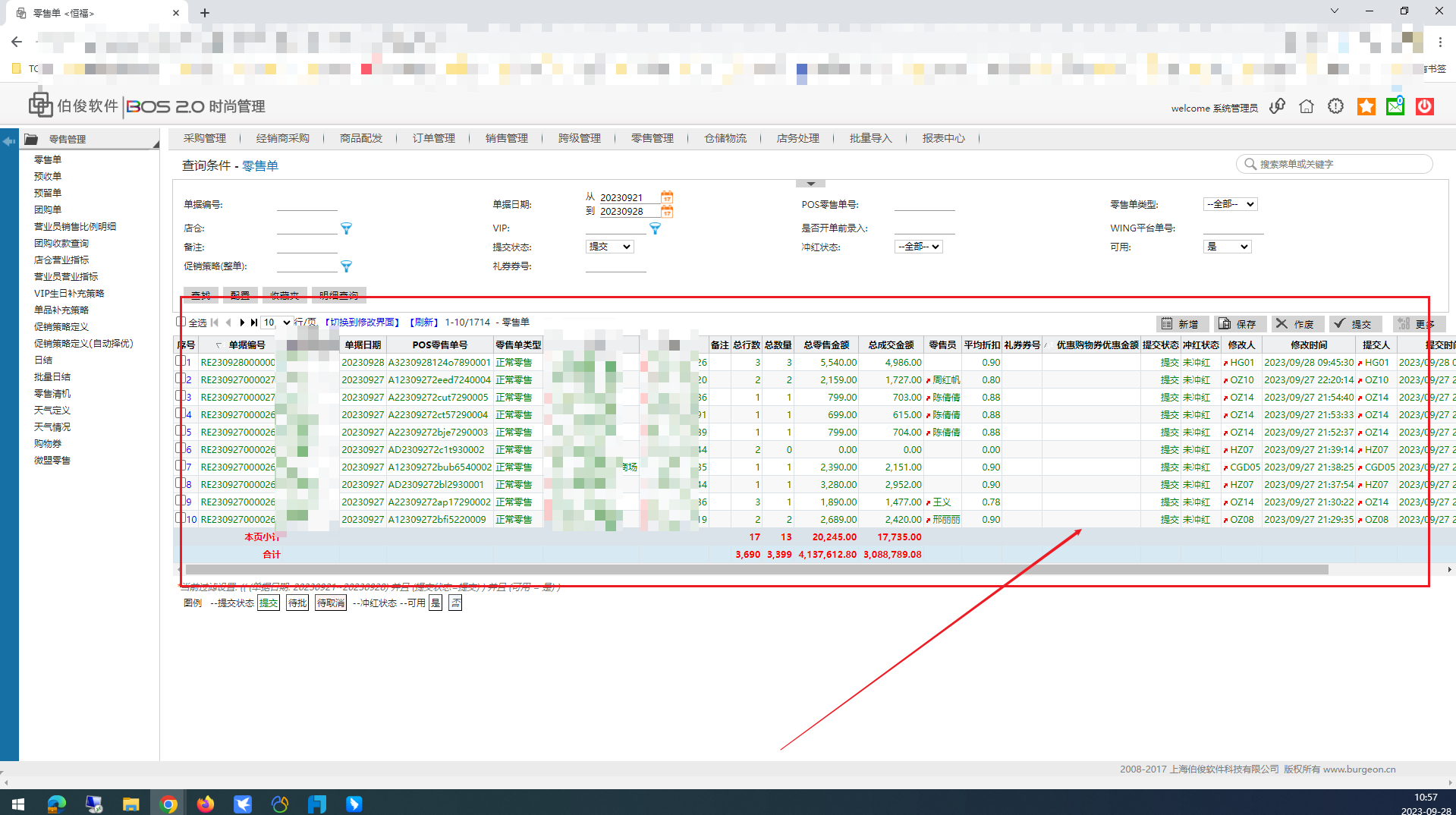The height and width of the screenshot is (815, 1456).
Task: Open the round info icon in header
Action: (x=1336, y=107)
